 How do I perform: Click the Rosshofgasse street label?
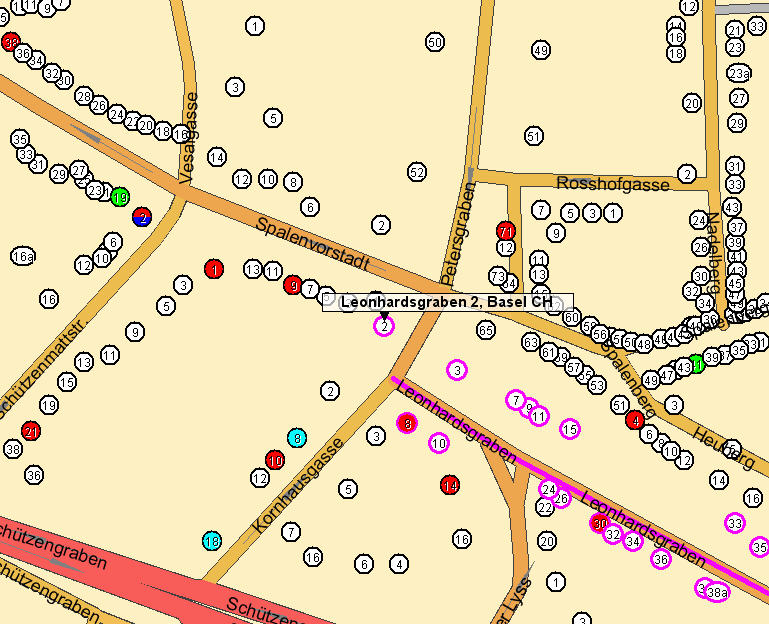(x=613, y=184)
